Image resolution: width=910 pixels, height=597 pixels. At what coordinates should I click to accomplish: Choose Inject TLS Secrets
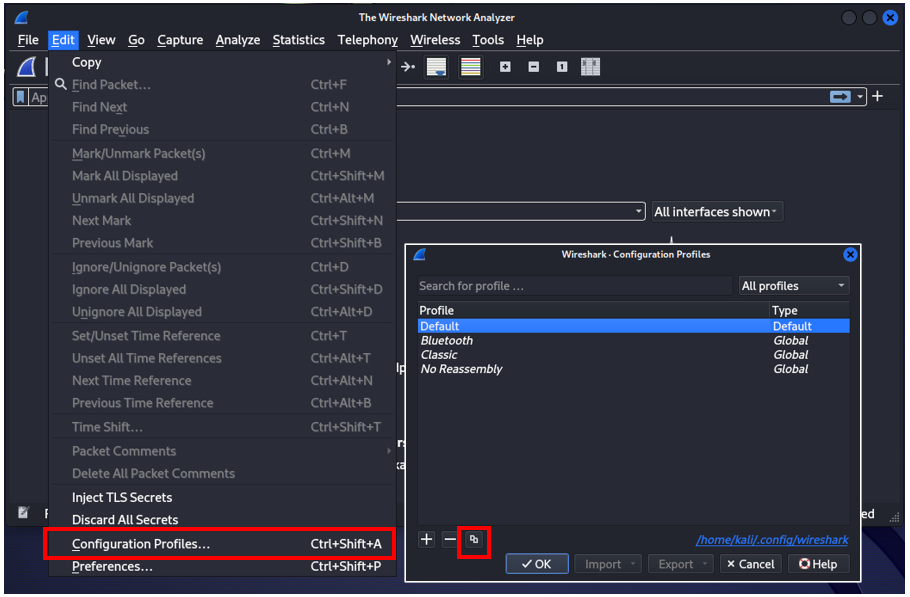coord(223,497)
